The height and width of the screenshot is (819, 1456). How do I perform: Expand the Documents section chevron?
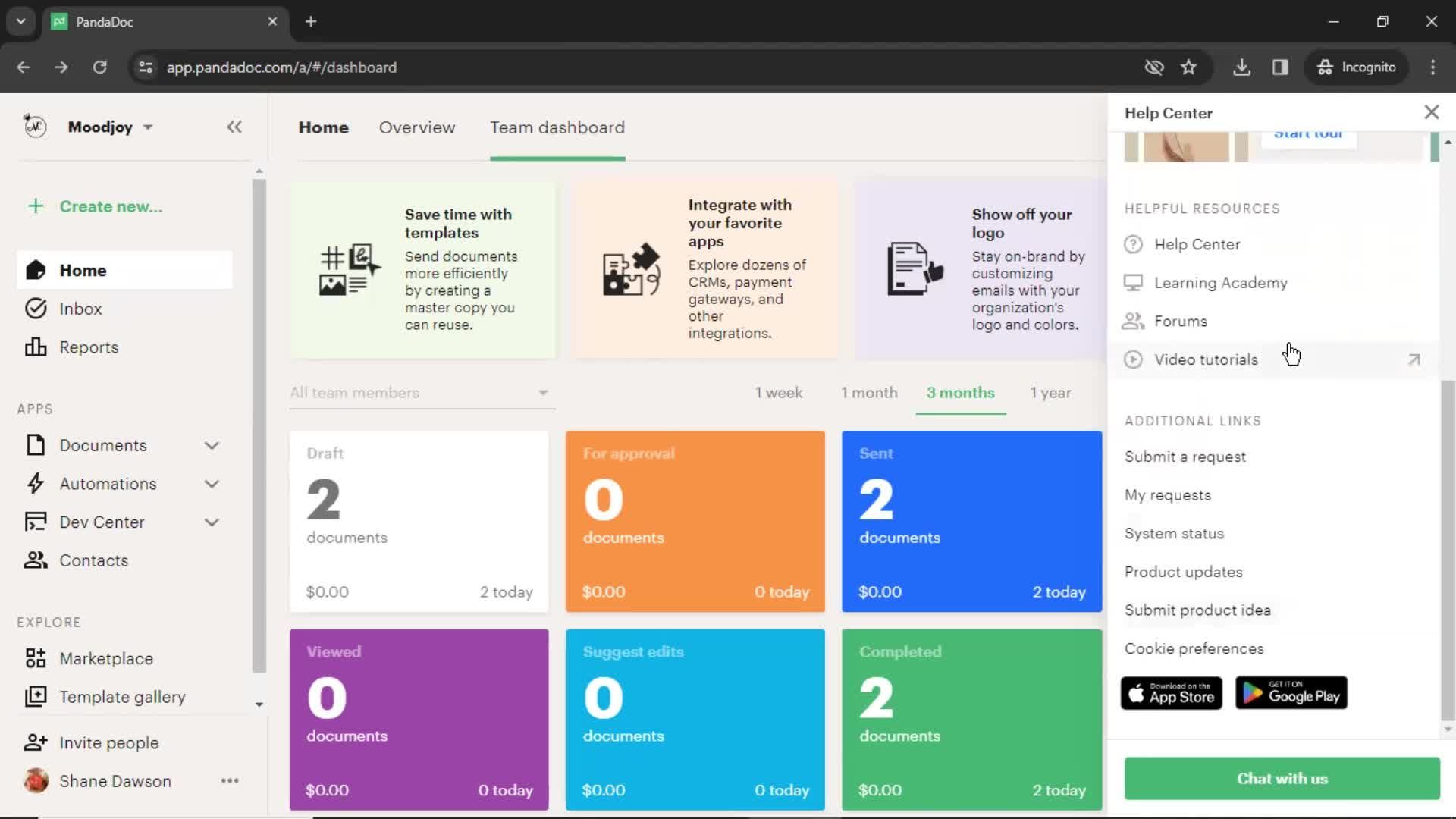click(x=212, y=445)
